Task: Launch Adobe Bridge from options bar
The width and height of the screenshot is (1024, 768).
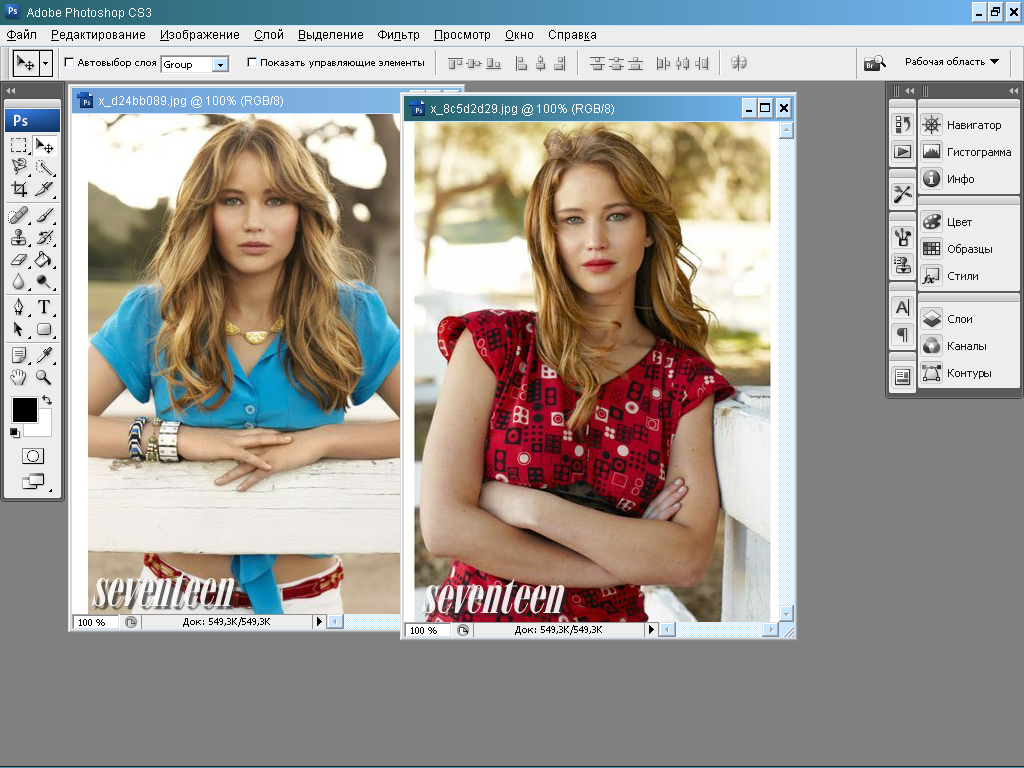Action: coord(874,63)
